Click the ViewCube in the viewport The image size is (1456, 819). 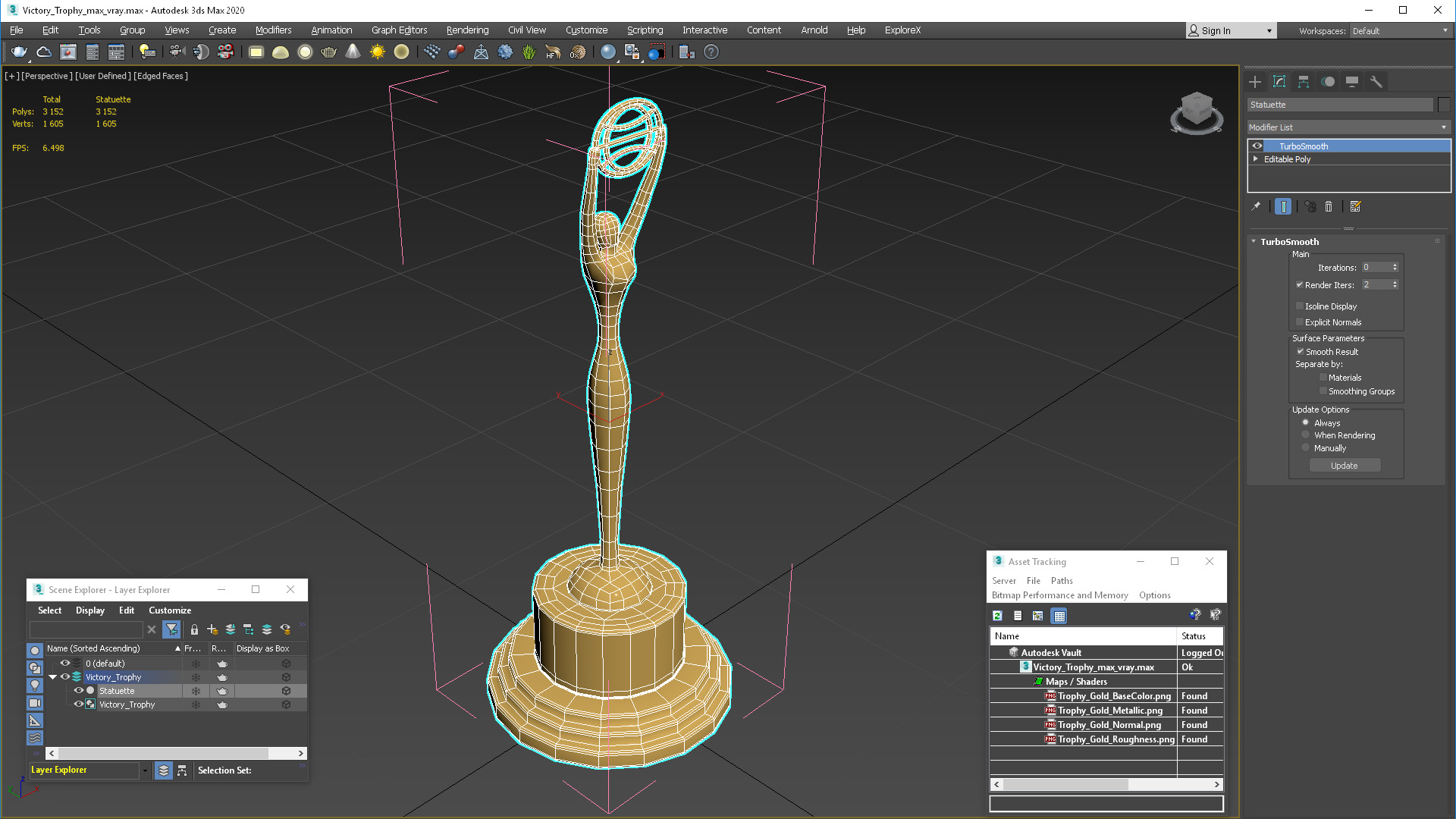[1197, 112]
